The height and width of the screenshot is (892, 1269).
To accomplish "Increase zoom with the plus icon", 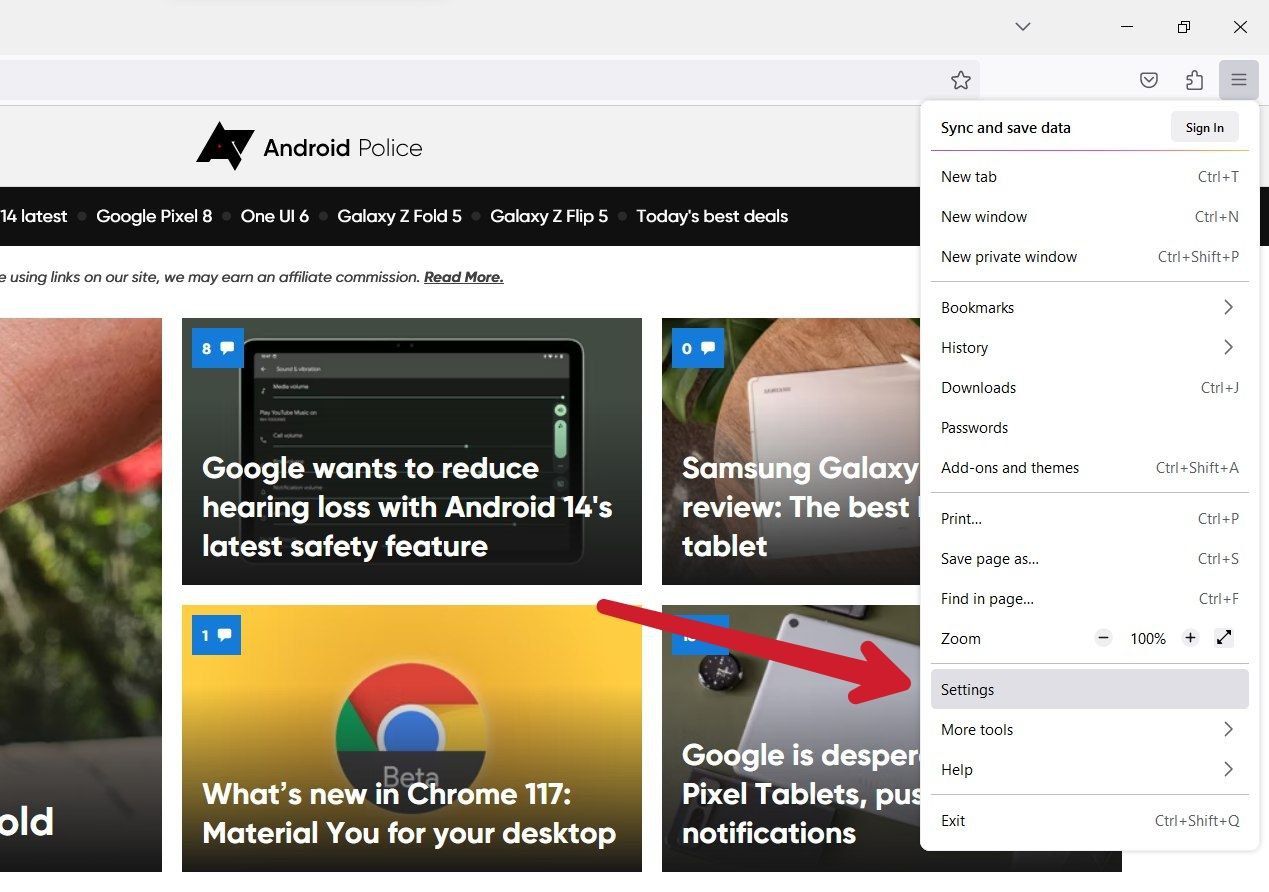I will [x=1190, y=638].
